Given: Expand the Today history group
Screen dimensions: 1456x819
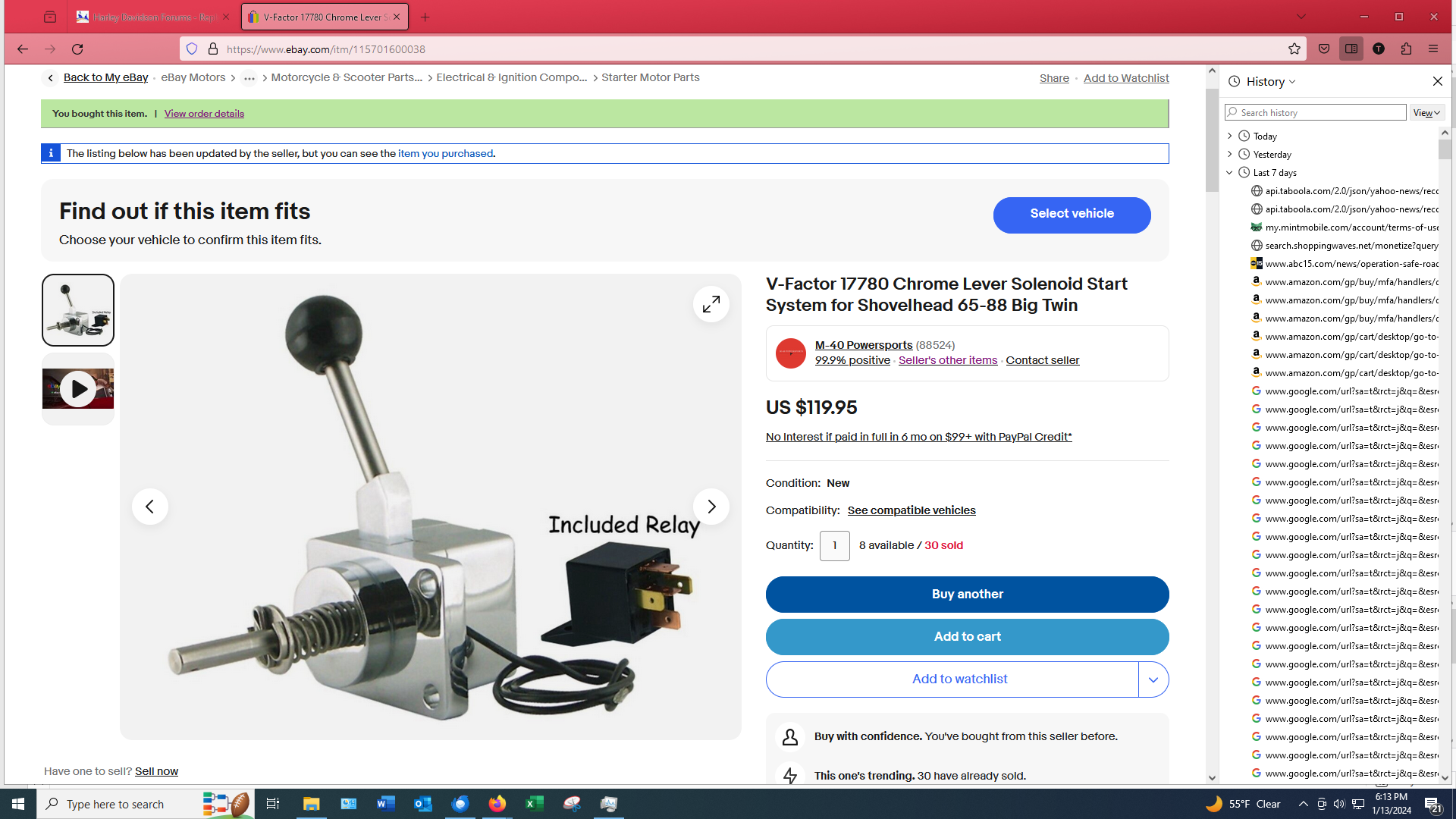Looking at the screenshot, I should coord(1230,136).
